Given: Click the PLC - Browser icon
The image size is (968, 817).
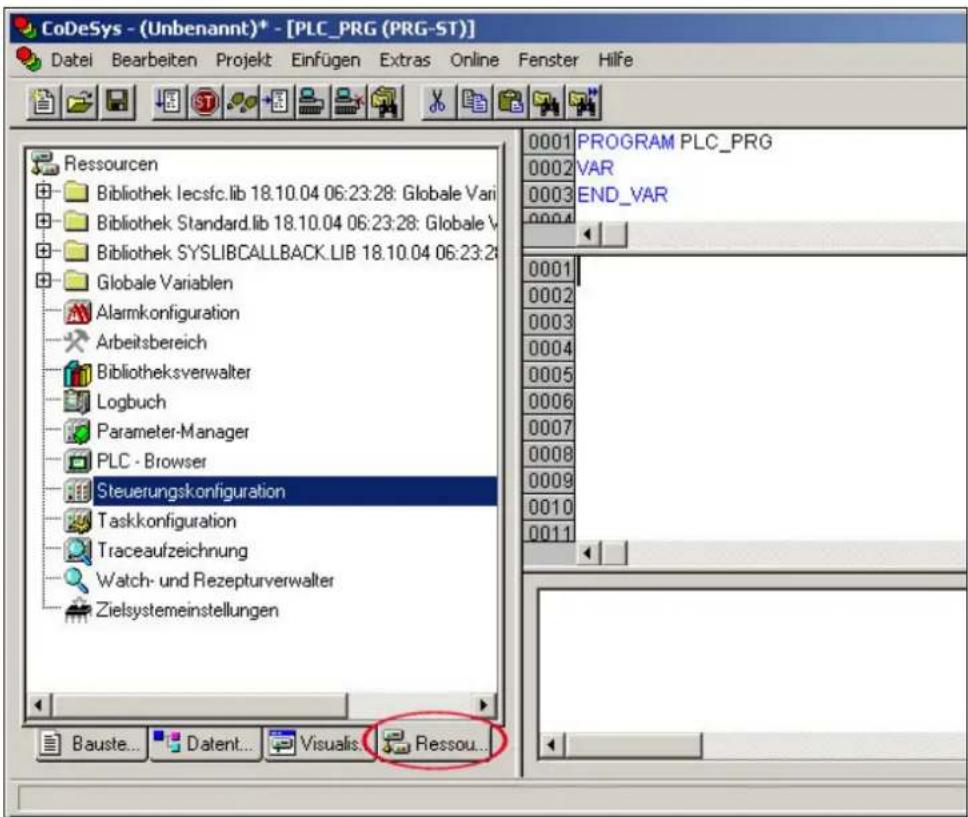Looking at the screenshot, I should [x=77, y=461].
